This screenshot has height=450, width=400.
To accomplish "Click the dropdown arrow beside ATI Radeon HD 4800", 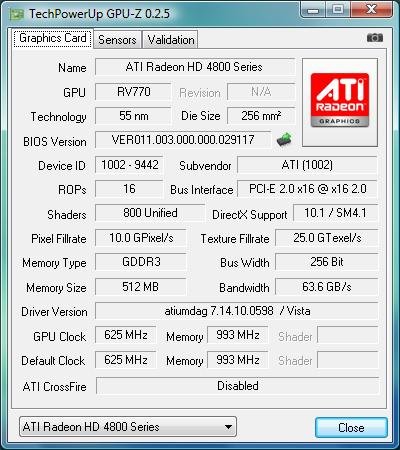I will [x=228, y=427].
